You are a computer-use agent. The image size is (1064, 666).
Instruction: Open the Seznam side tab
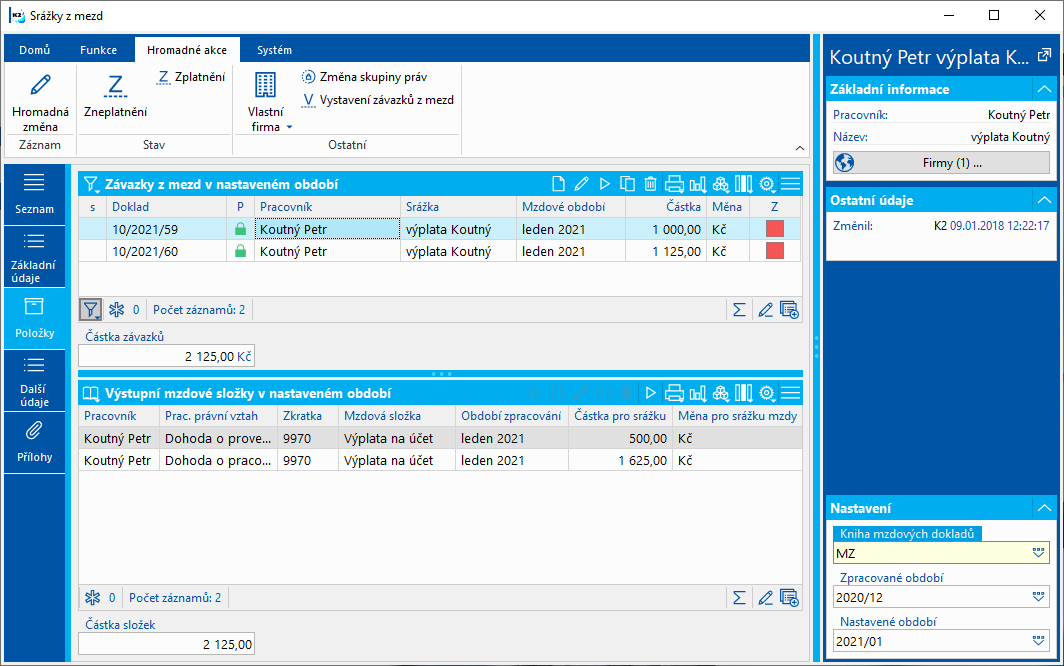35,194
